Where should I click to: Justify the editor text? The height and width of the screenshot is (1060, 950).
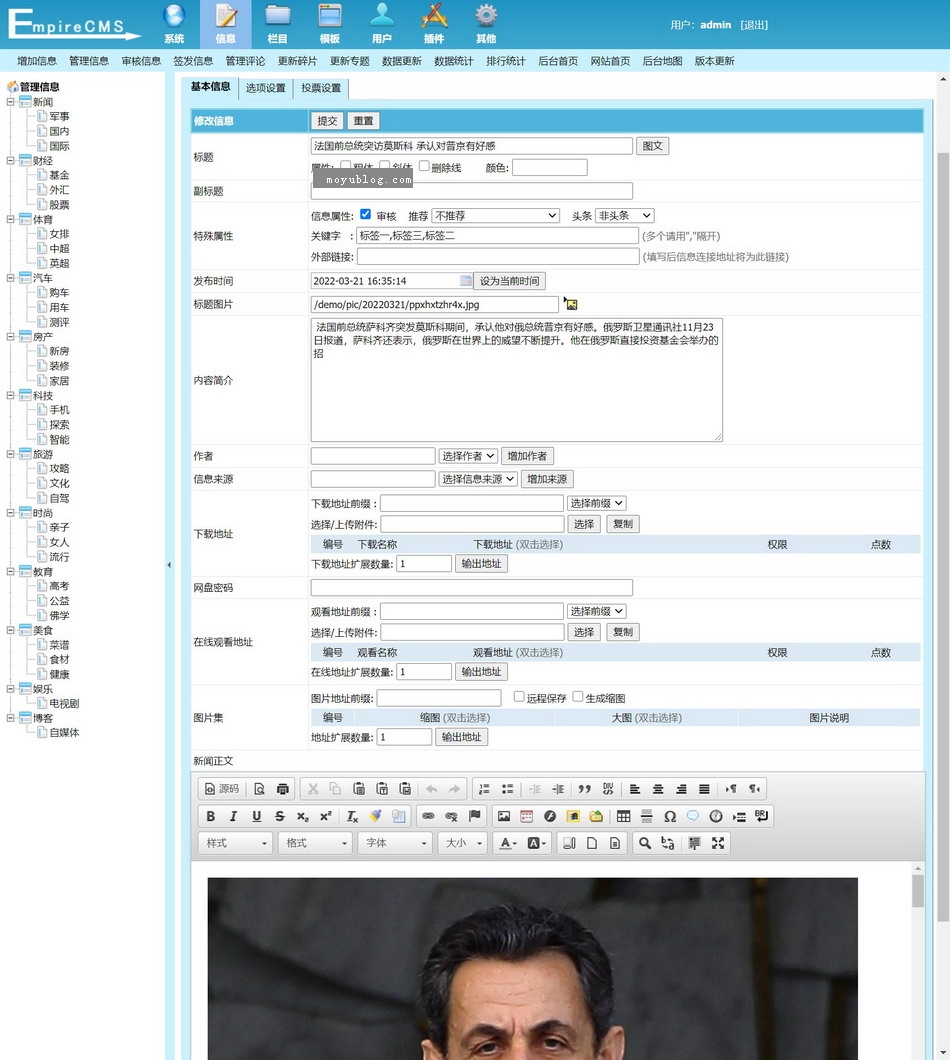[704, 789]
